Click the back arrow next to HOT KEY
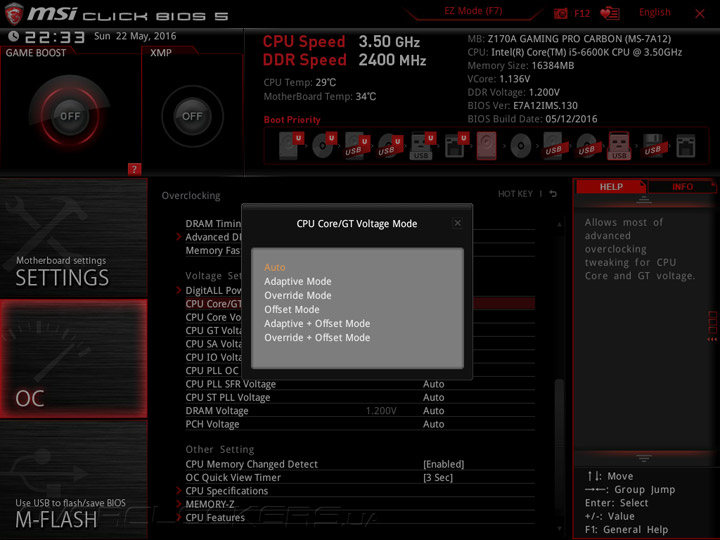The height and width of the screenshot is (540, 720). (553, 194)
